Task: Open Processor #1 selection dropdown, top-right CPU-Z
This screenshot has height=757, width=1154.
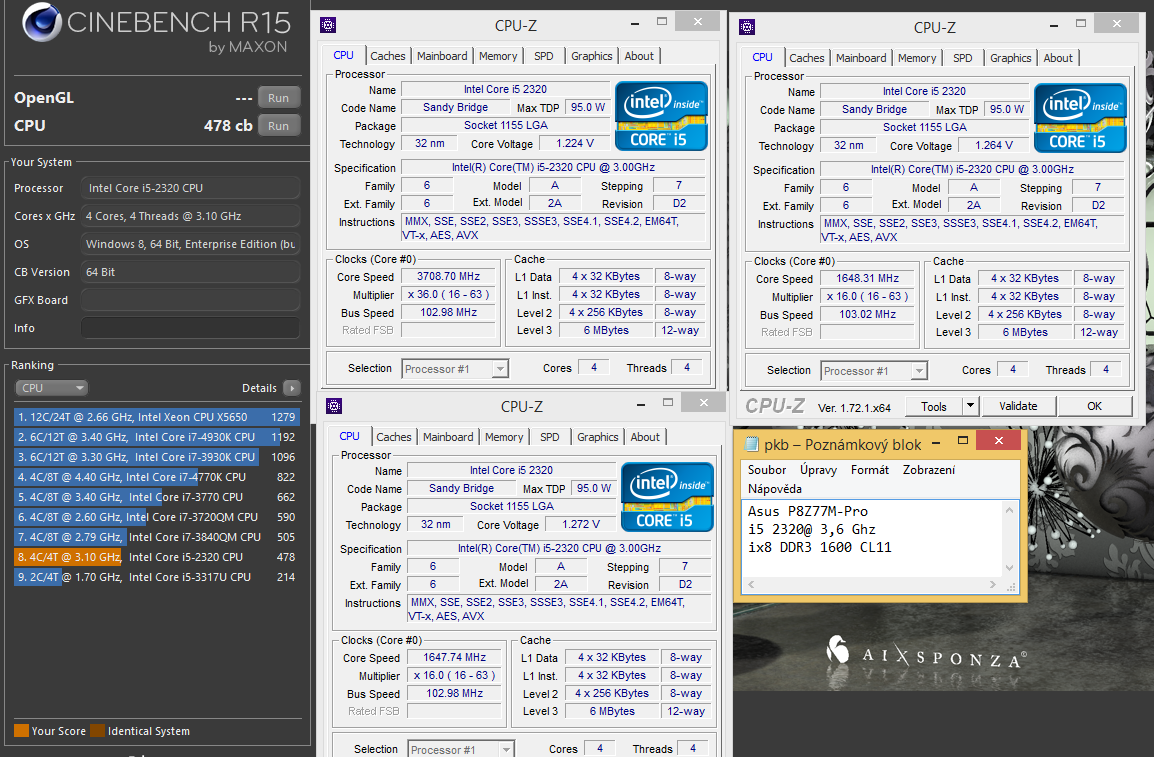Action: pyautogui.click(x=874, y=371)
